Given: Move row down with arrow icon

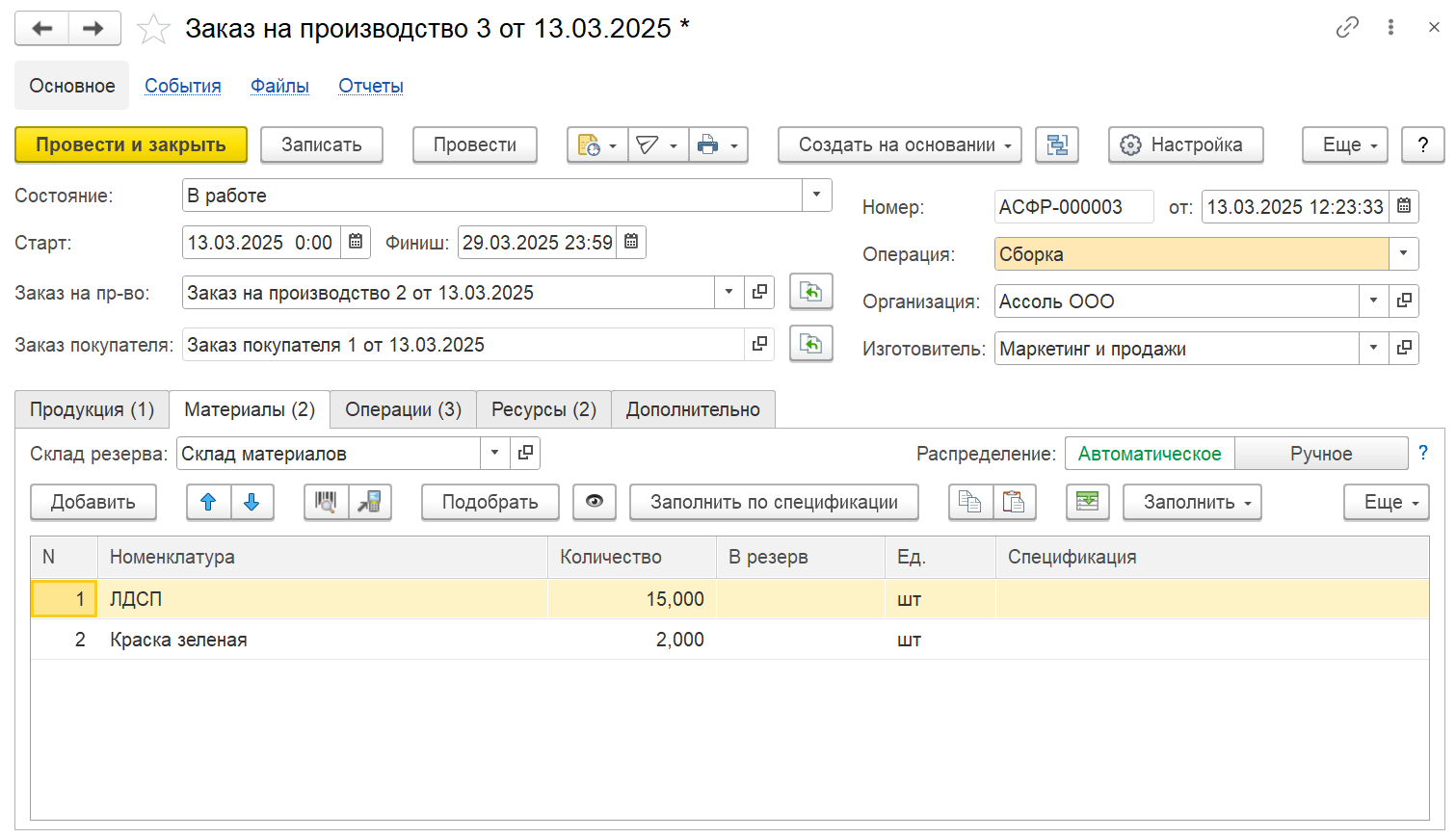Looking at the screenshot, I should tap(251, 502).
